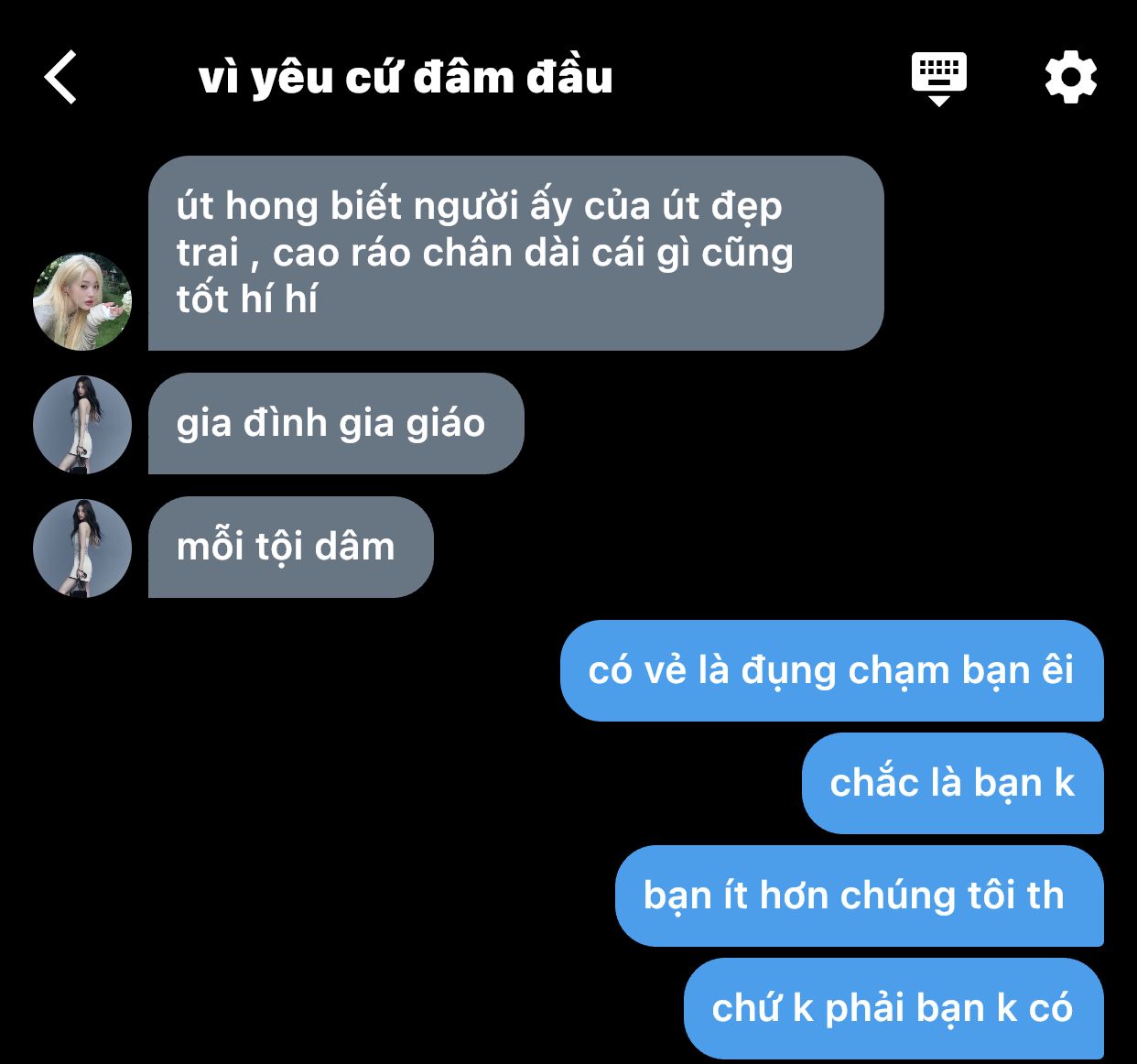Dismiss the keyboard using header keyboard button
The width and height of the screenshot is (1137, 1064).
(939, 79)
